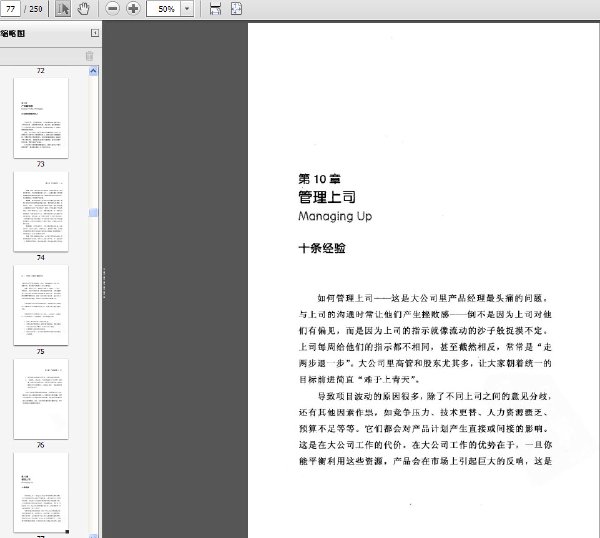Click the thumbnail scrollbar up arrow

(93, 71)
